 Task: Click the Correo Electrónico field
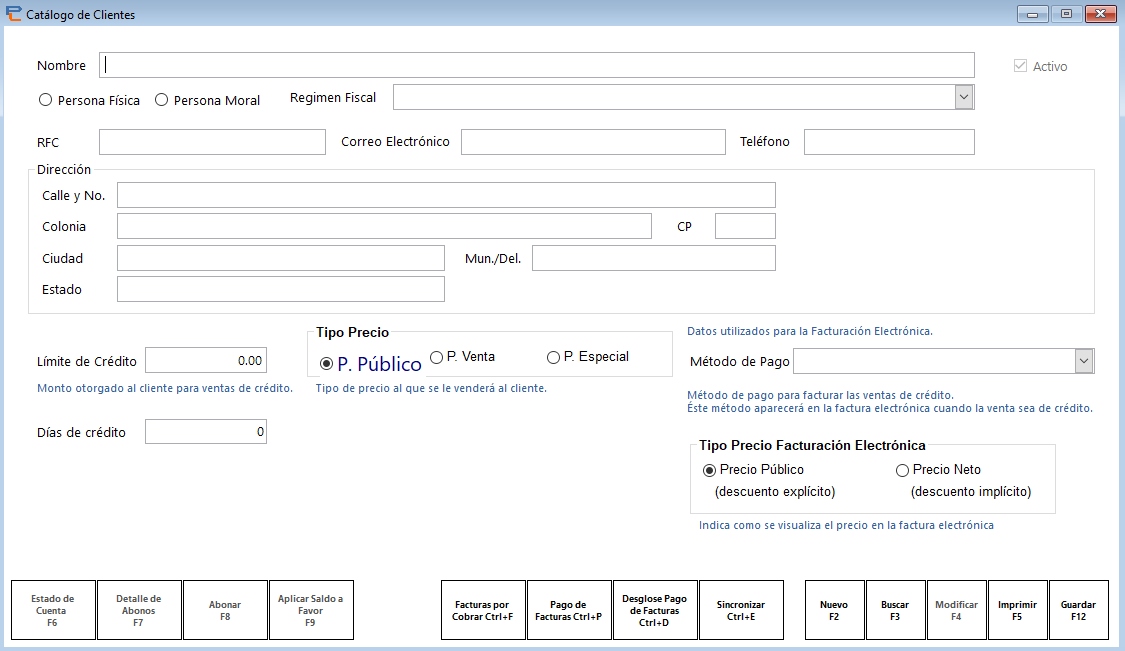click(593, 142)
